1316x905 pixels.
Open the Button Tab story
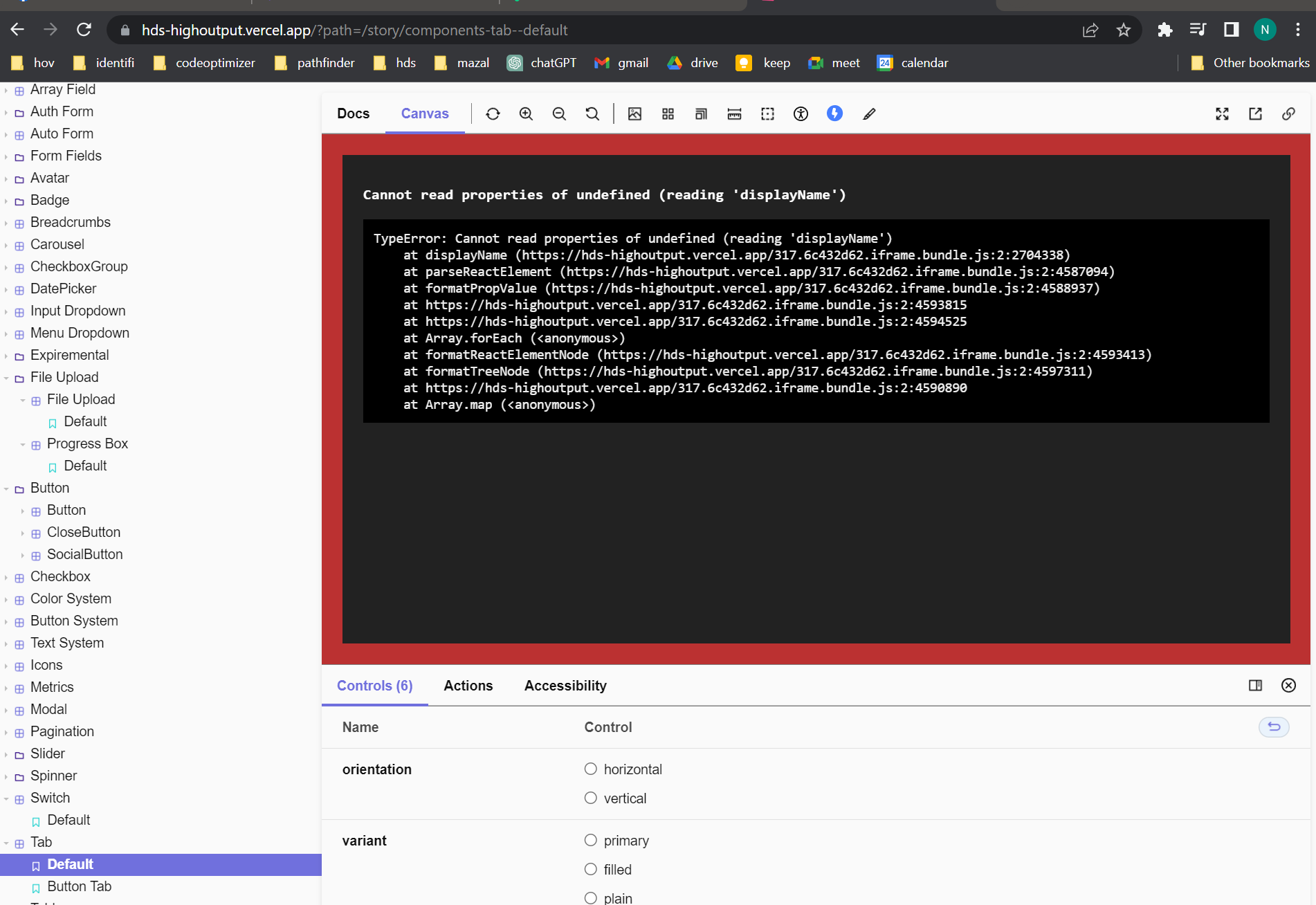[x=79, y=886]
